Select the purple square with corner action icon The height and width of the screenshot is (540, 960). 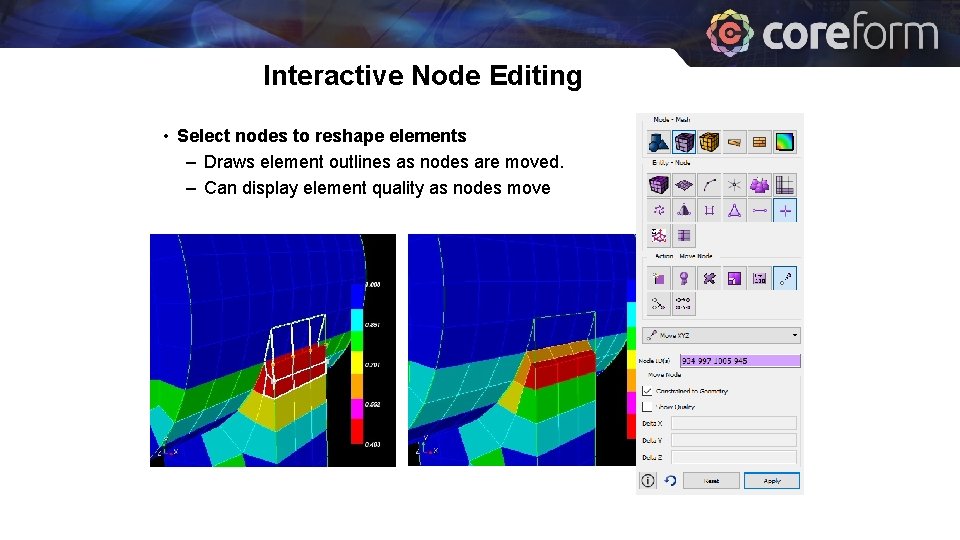coord(734,279)
